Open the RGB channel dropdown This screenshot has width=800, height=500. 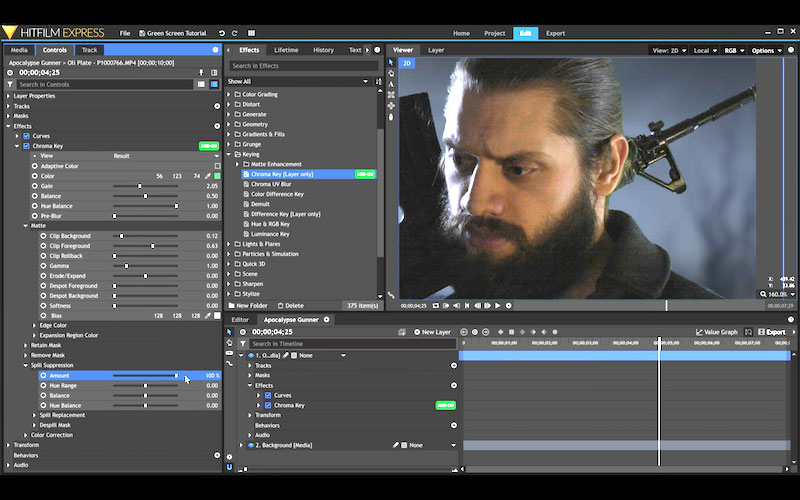coord(734,51)
